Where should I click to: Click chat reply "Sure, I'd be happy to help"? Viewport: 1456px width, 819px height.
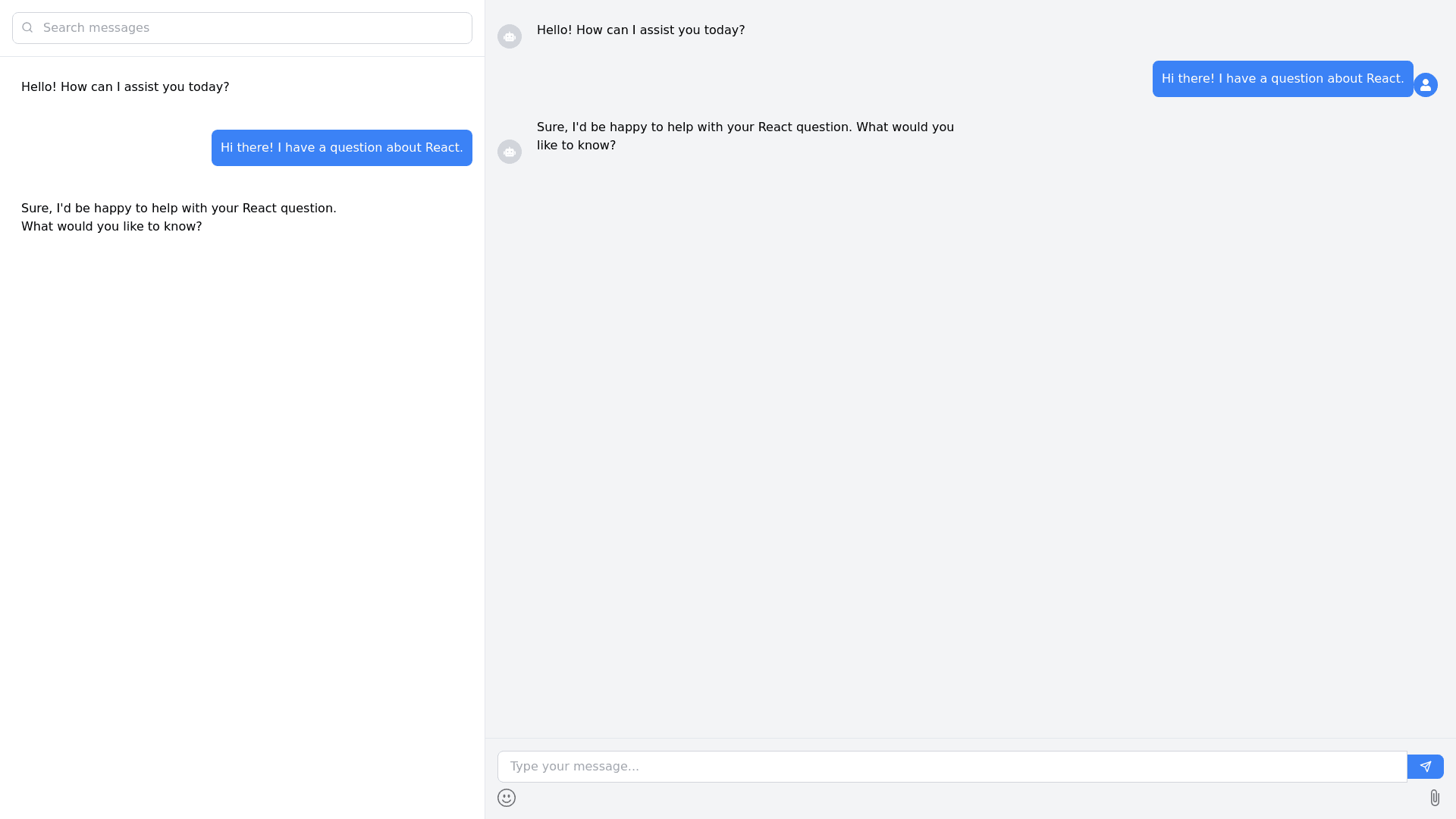pyautogui.click(x=745, y=136)
